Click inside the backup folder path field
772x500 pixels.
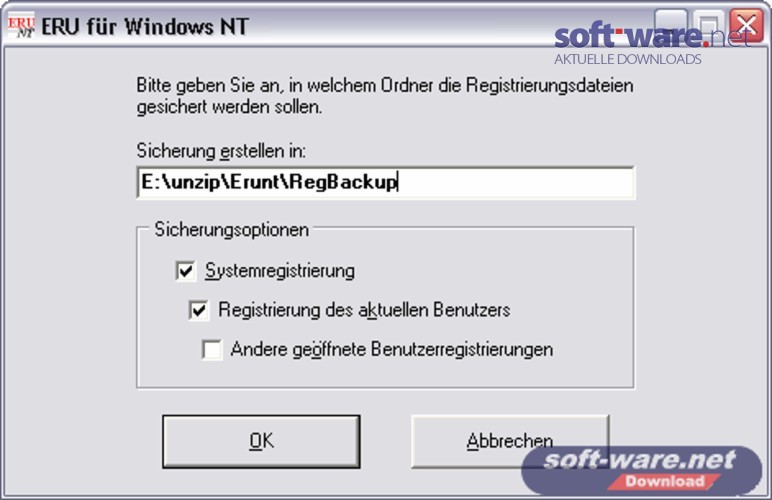tap(386, 183)
